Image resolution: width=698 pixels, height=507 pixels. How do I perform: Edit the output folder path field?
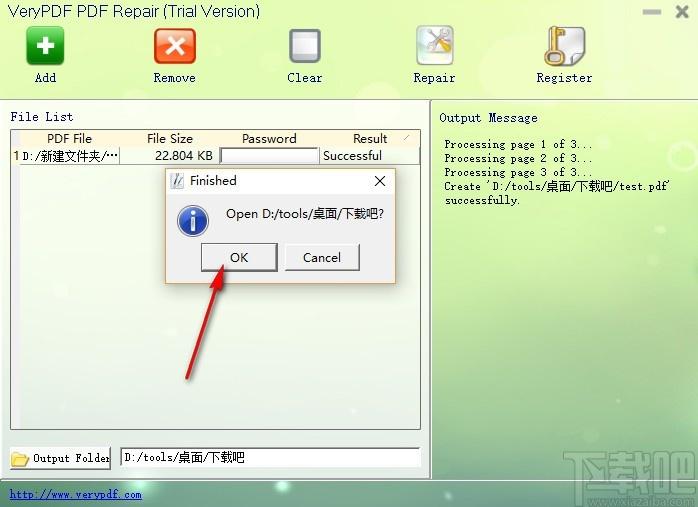[x=270, y=458]
